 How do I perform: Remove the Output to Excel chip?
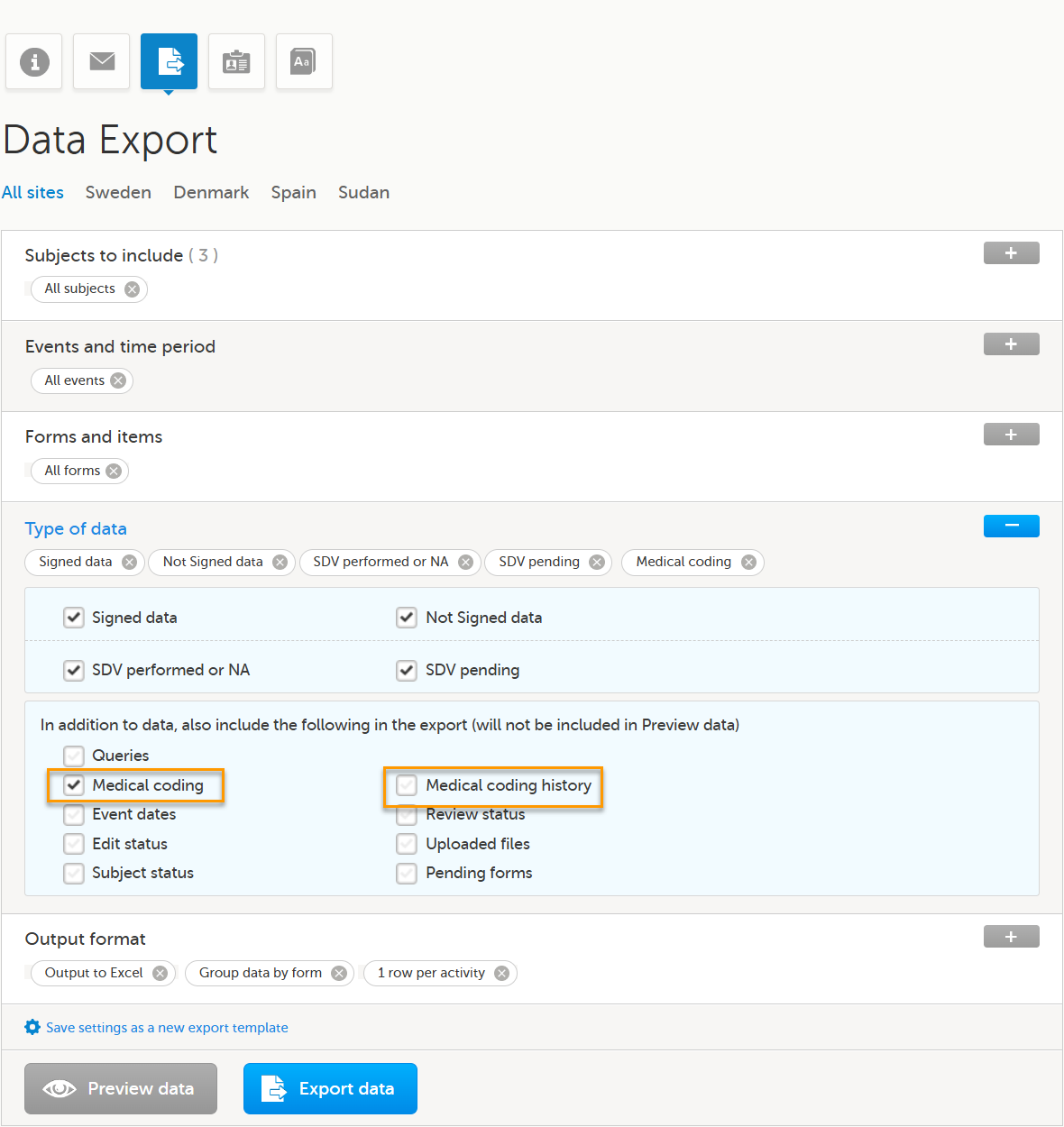160,974
